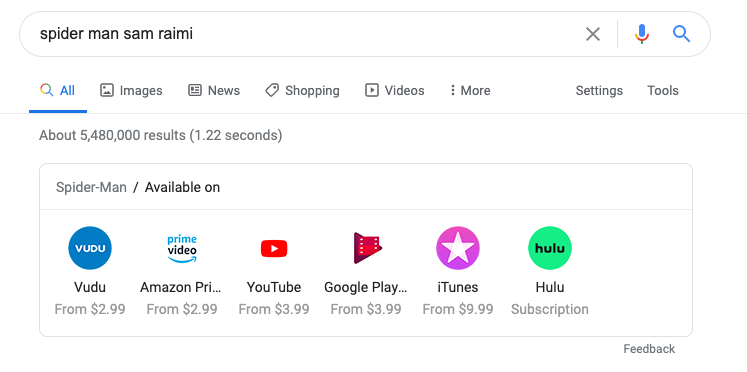Click the Vudu logo icon
The width and height of the screenshot is (747, 372).
90,248
